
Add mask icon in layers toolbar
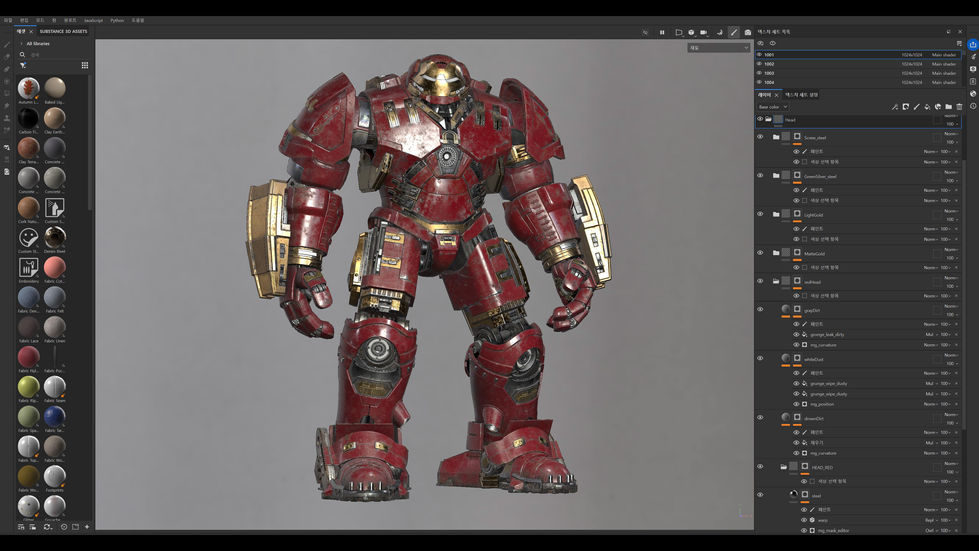[x=906, y=107]
